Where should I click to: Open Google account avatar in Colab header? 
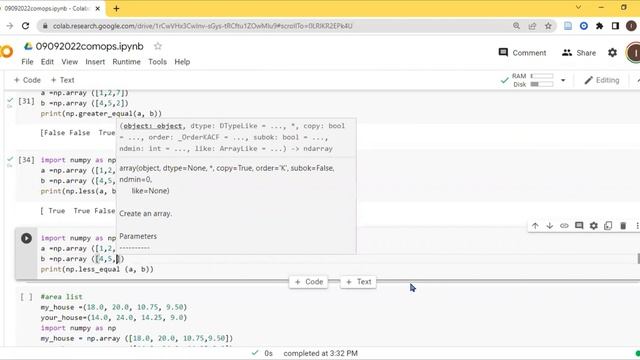pyautogui.click(x=634, y=53)
